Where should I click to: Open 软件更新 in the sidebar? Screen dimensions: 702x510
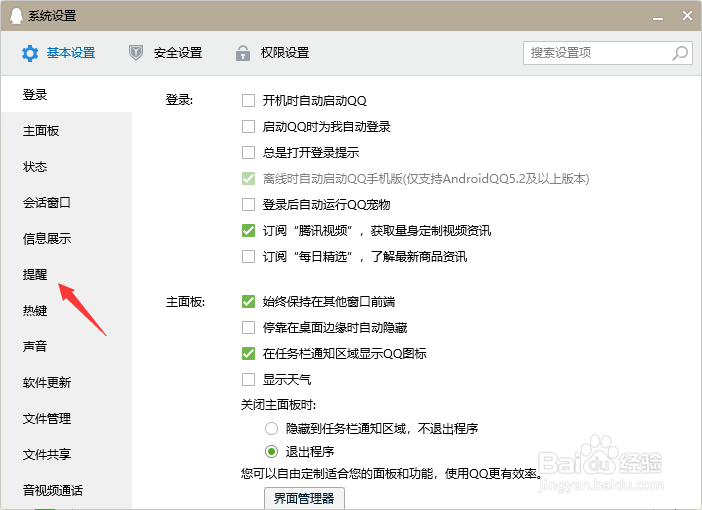click(66, 382)
